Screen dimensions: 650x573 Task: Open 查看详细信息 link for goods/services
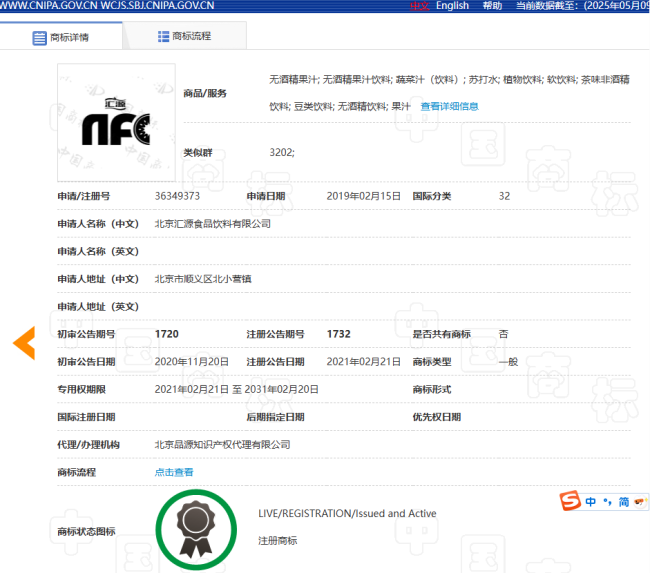[449, 106]
